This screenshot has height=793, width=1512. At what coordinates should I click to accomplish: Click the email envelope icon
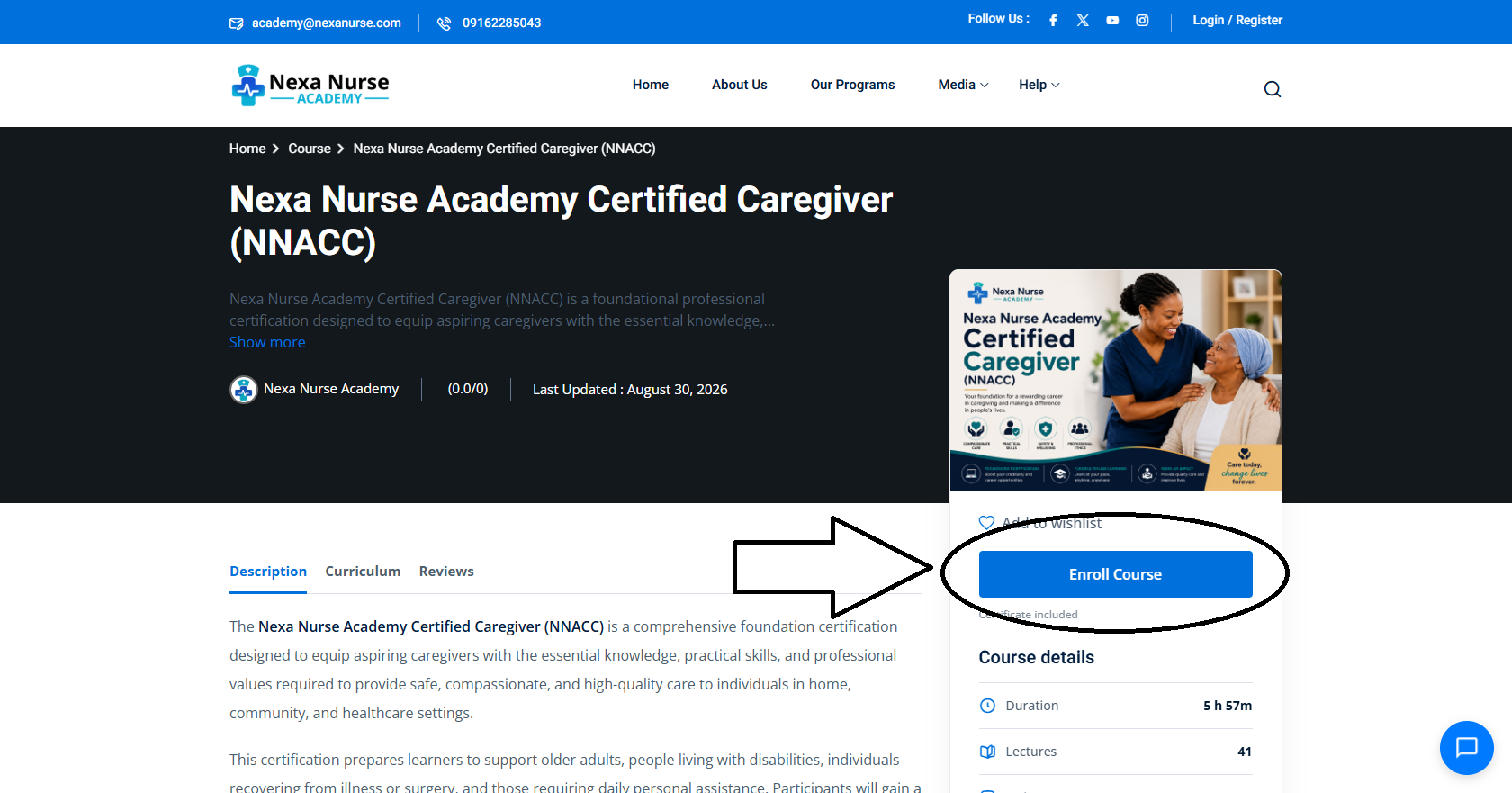point(237,23)
